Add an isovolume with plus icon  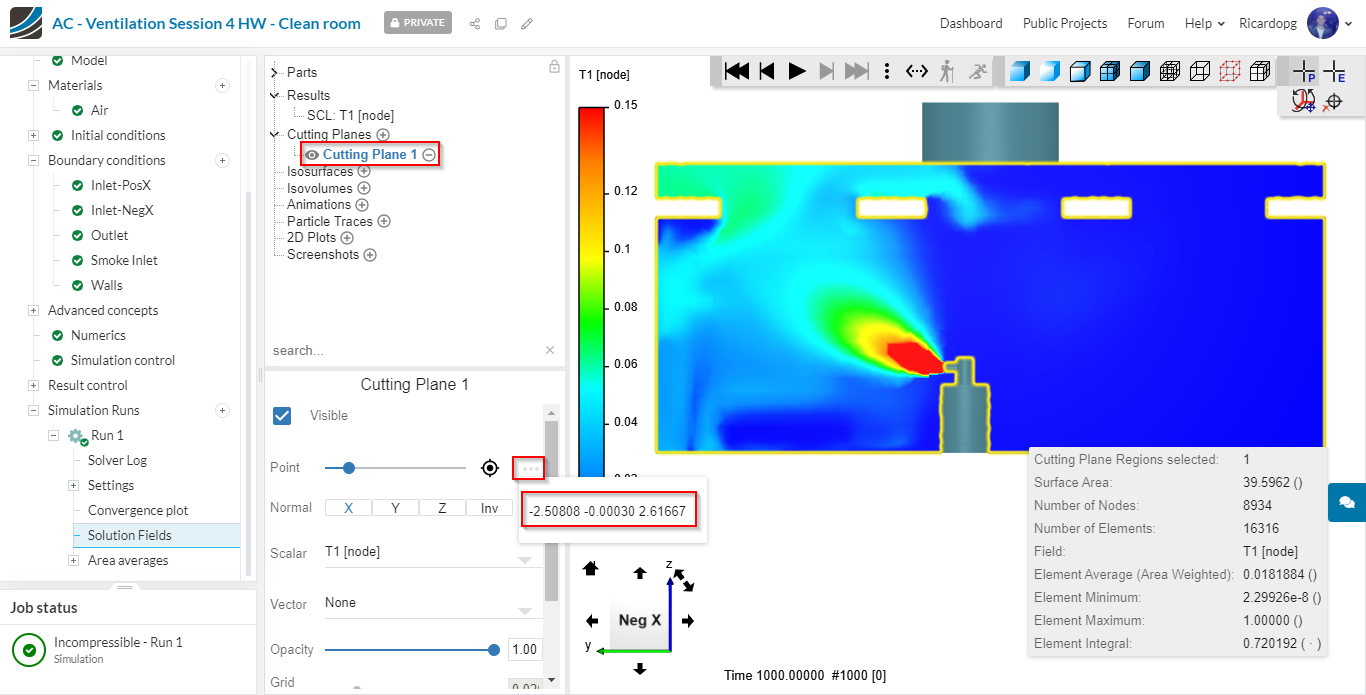coord(364,188)
